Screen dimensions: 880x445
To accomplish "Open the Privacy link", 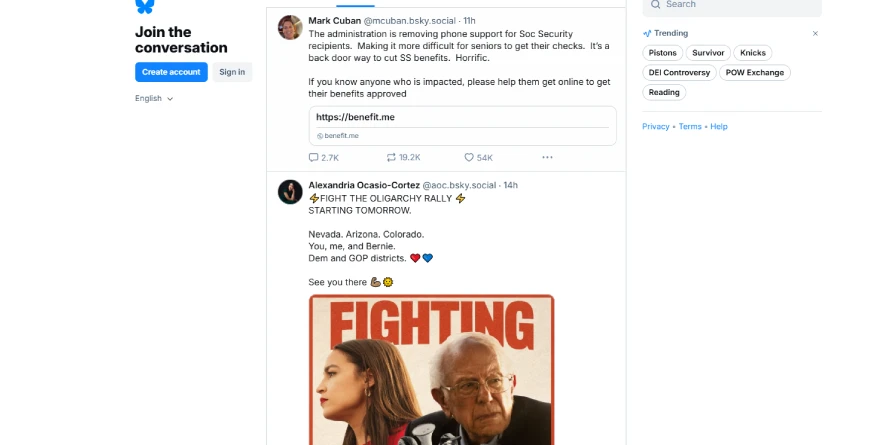I will tap(656, 127).
